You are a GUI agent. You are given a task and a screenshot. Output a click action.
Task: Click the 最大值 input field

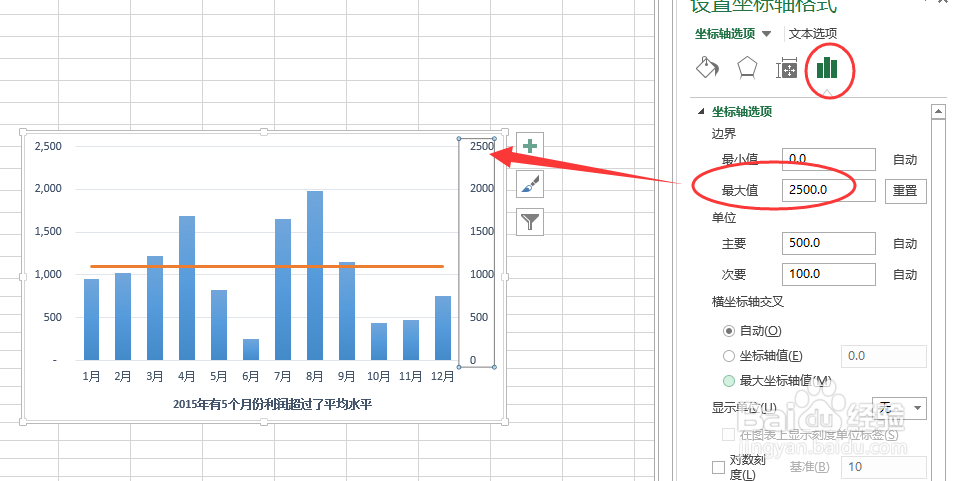[829, 190]
